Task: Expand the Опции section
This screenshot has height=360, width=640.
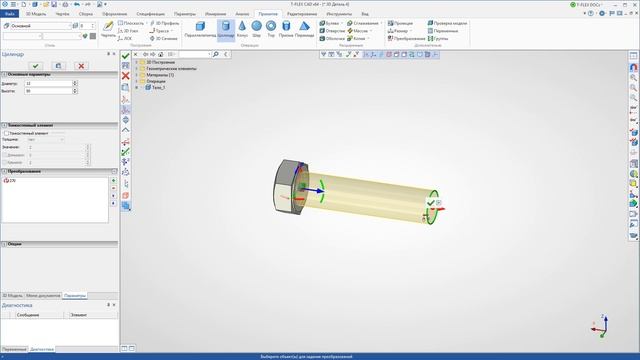Action: [4, 244]
